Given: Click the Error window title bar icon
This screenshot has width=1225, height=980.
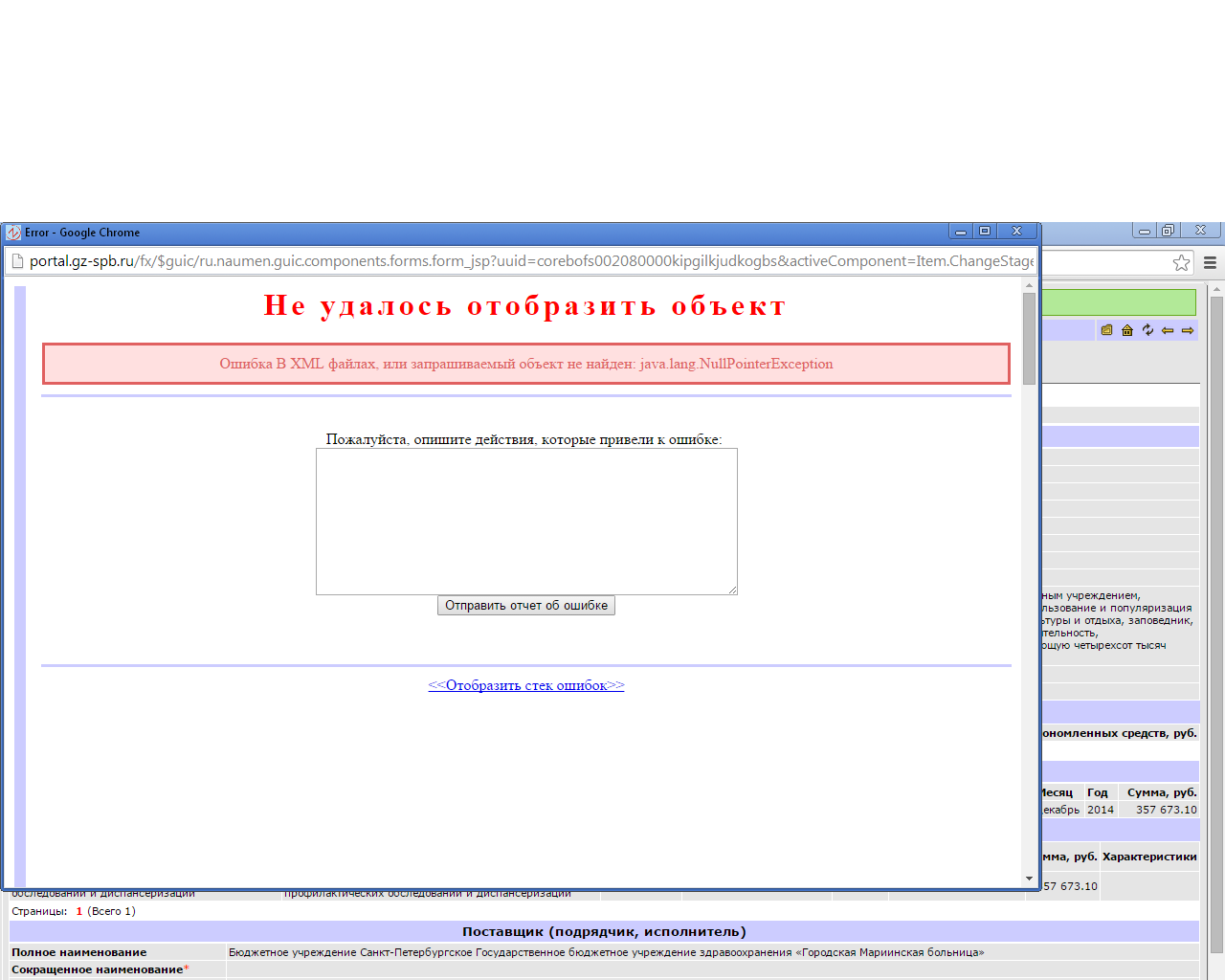Looking at the screenshot, I should click(x=13, y=233).
